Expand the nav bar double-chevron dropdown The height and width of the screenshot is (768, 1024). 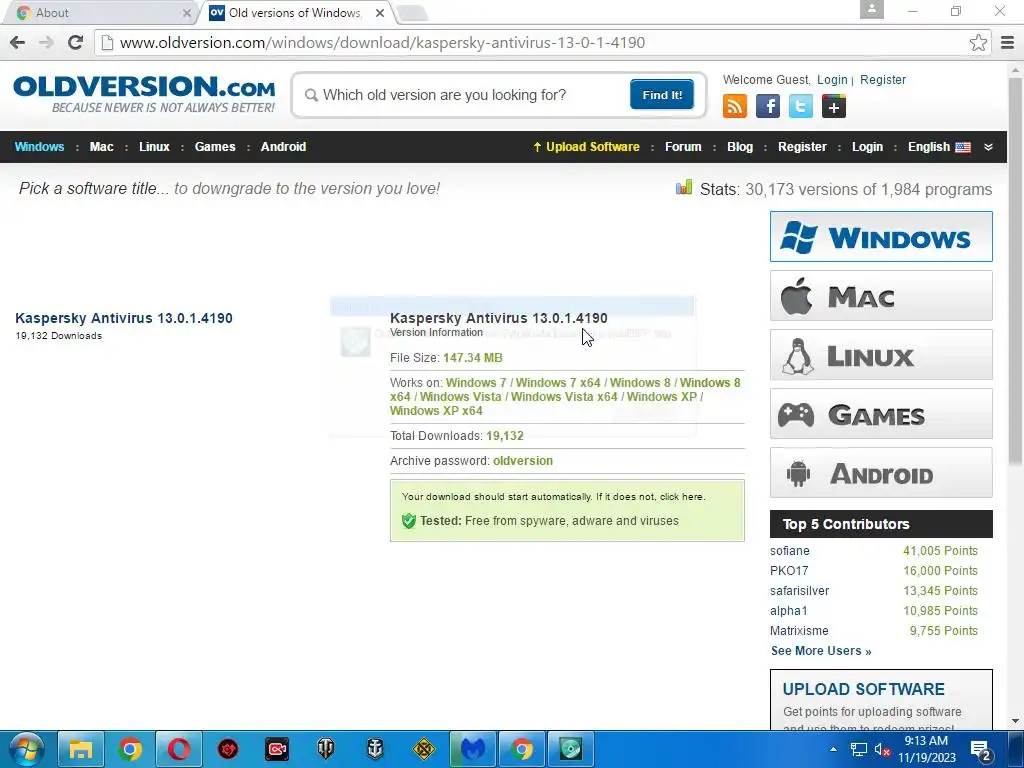coord(988,147)
